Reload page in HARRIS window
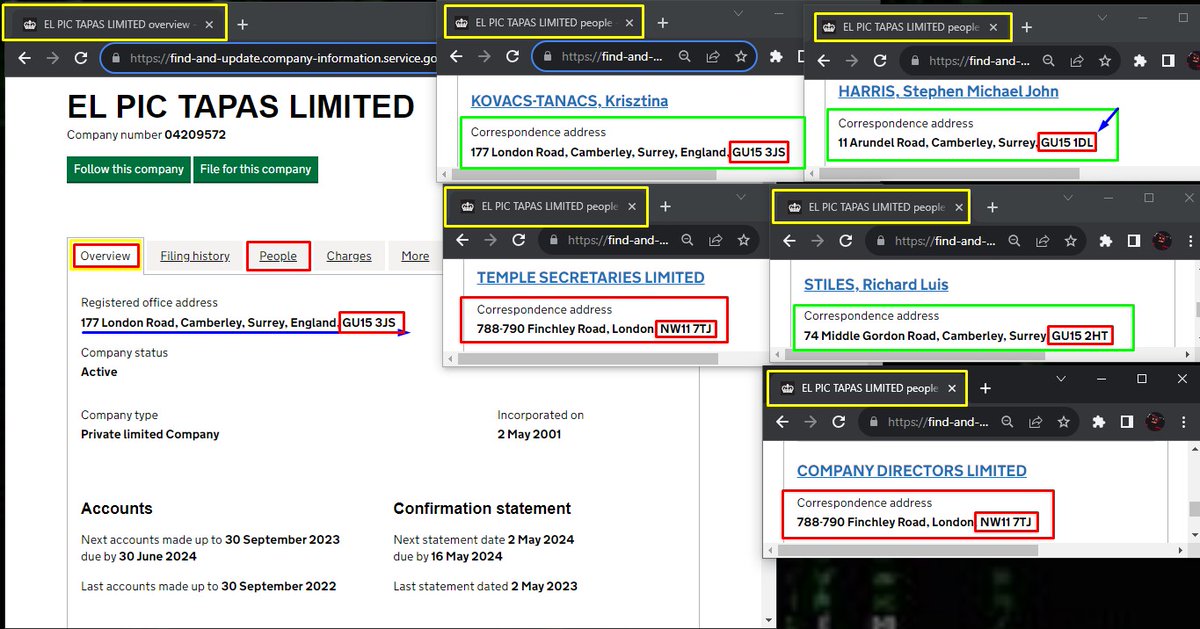1200x629 pixels. click(881, 60)
